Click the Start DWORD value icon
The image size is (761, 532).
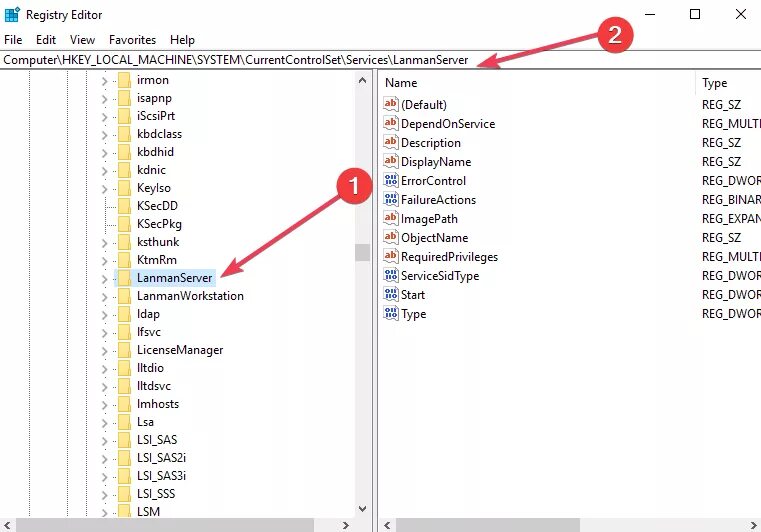pyautogui.click(x=391, y=294)
